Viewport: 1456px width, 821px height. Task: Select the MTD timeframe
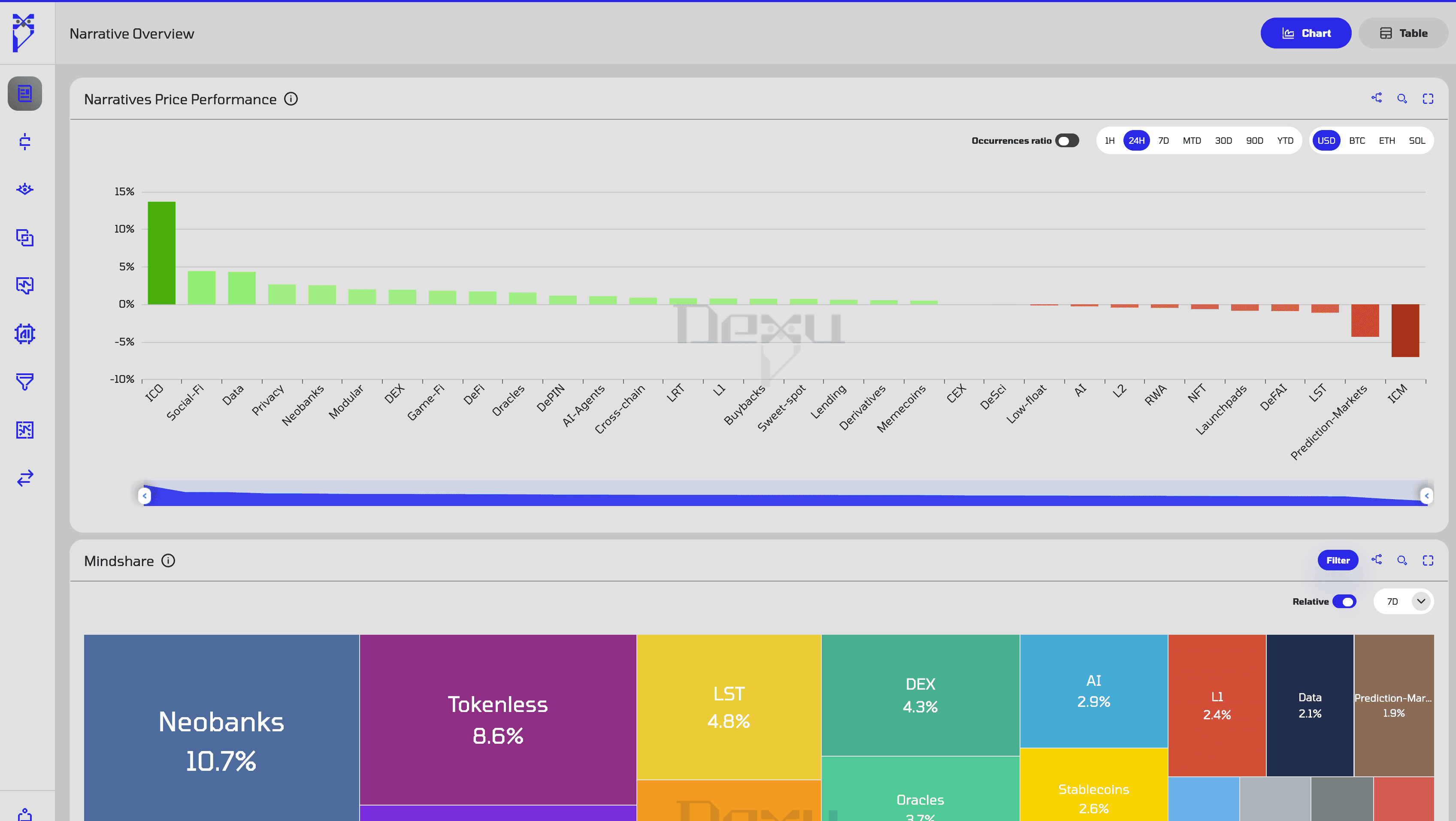click(x=1192, y=140)
